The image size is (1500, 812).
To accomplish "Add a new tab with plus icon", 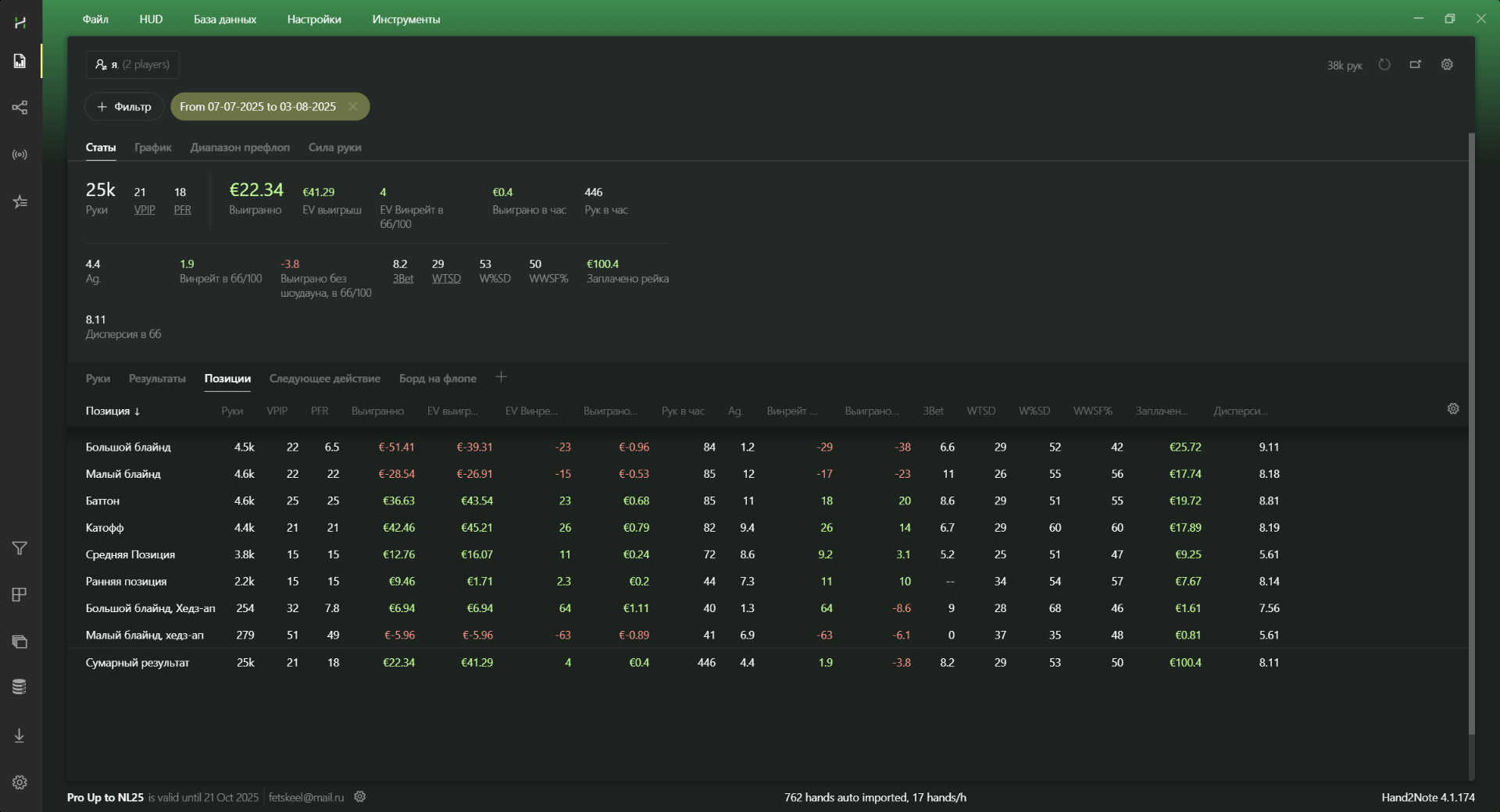I will click(502, 378).
